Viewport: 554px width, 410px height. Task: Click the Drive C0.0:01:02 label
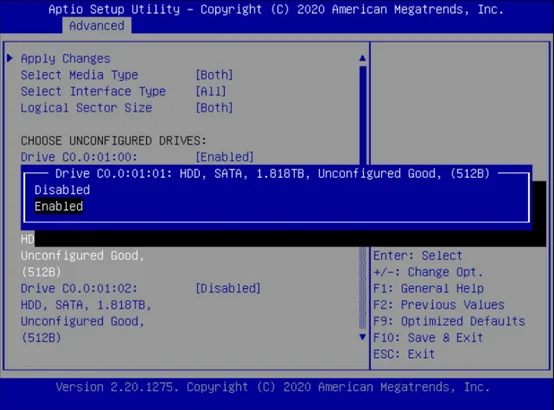[79, 288]
